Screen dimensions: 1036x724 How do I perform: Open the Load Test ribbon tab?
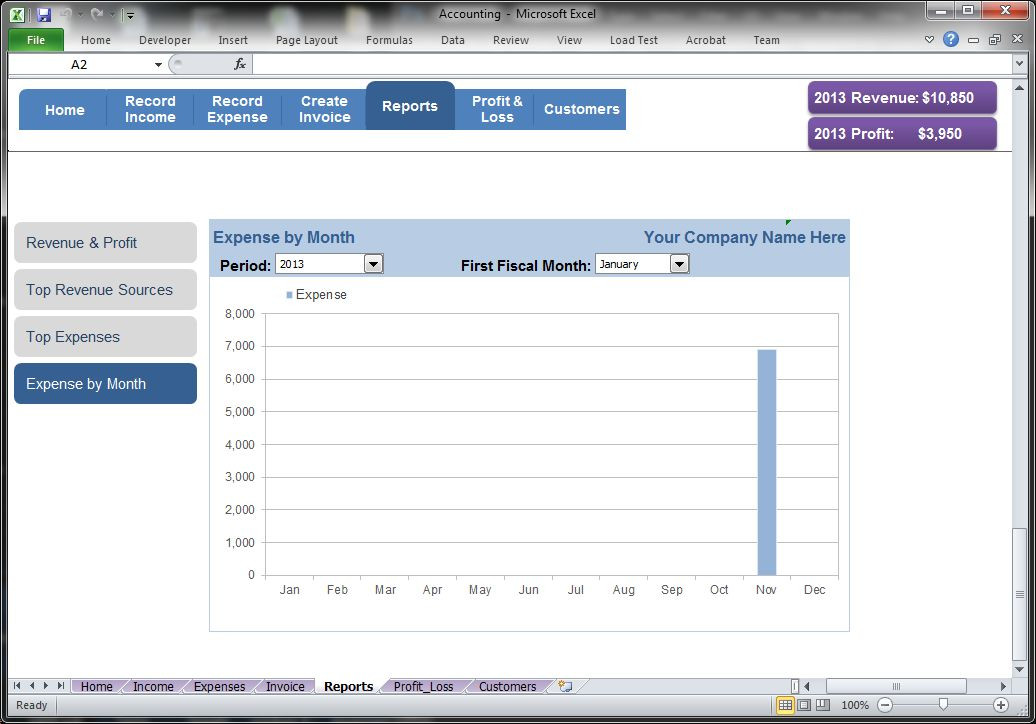[x=634, y=40]
